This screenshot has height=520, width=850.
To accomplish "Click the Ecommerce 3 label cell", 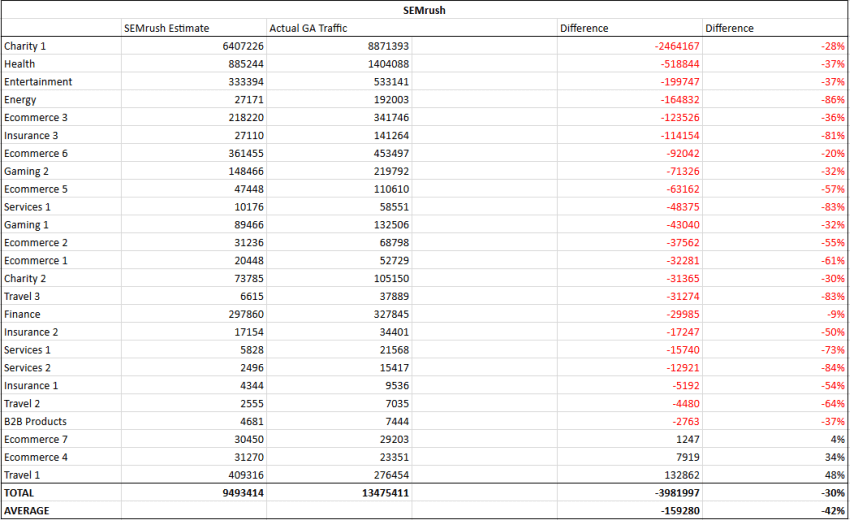I will (61, 118).
